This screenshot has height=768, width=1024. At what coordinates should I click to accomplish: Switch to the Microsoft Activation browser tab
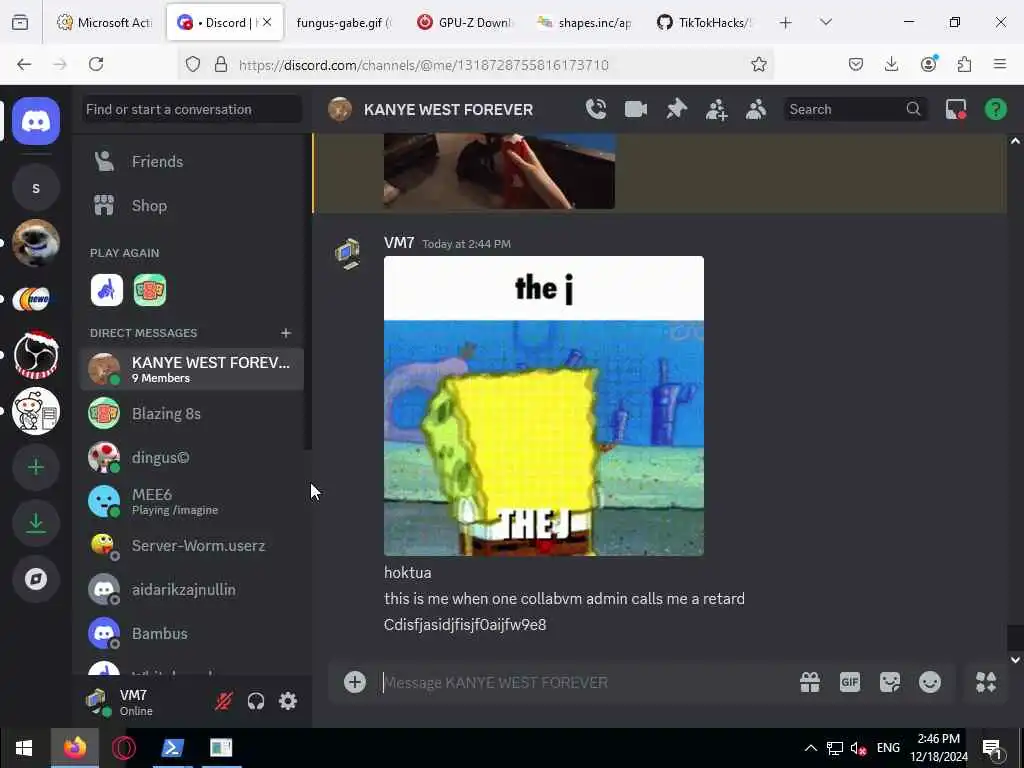[104, 23]
